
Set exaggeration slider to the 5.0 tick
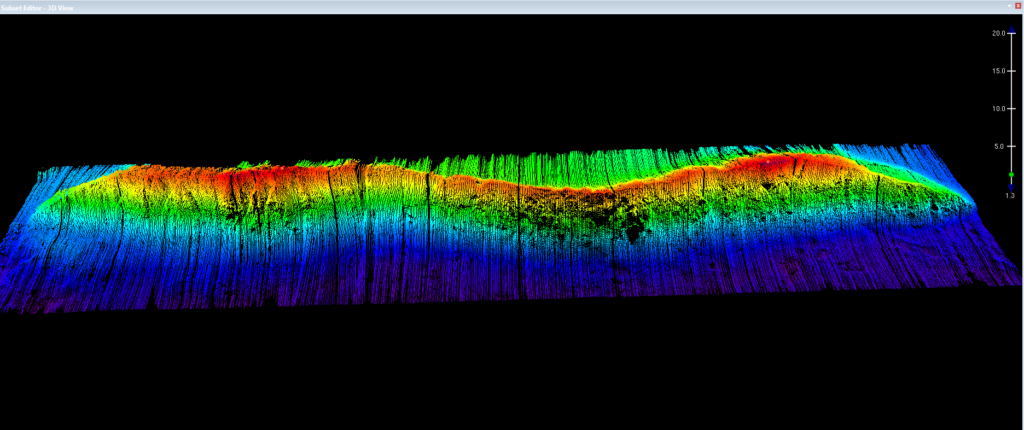(x=1012, y=146)
